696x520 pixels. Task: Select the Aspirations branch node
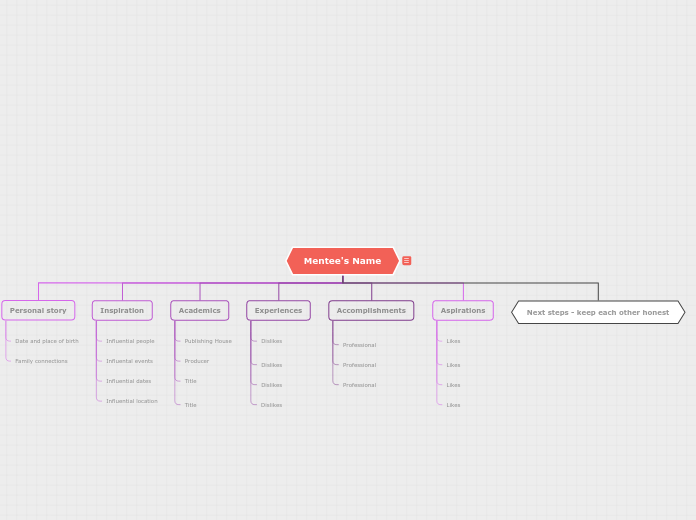pos(463,310)
